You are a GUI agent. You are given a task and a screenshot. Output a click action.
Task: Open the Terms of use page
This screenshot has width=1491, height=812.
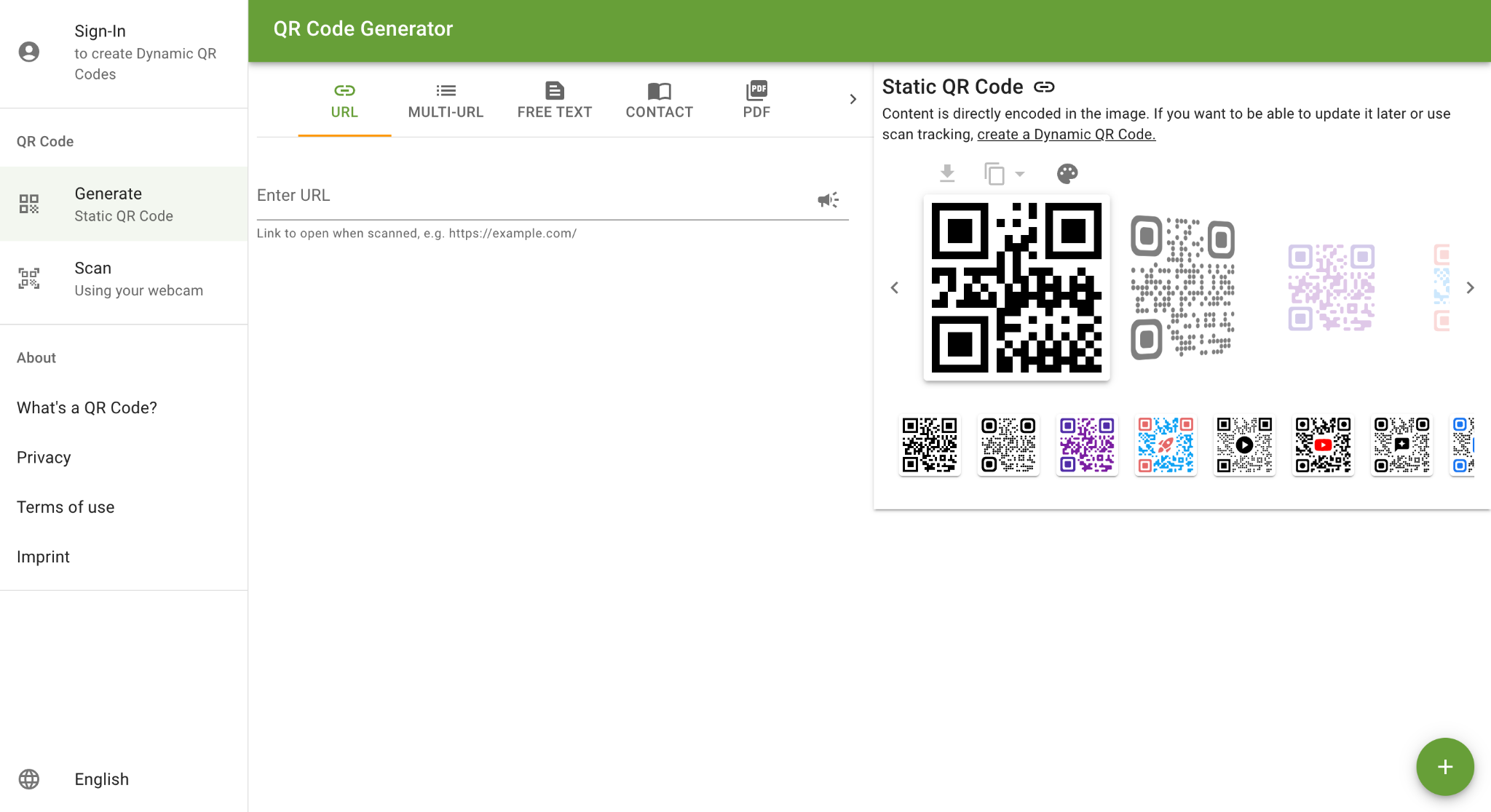coord(65,506)
